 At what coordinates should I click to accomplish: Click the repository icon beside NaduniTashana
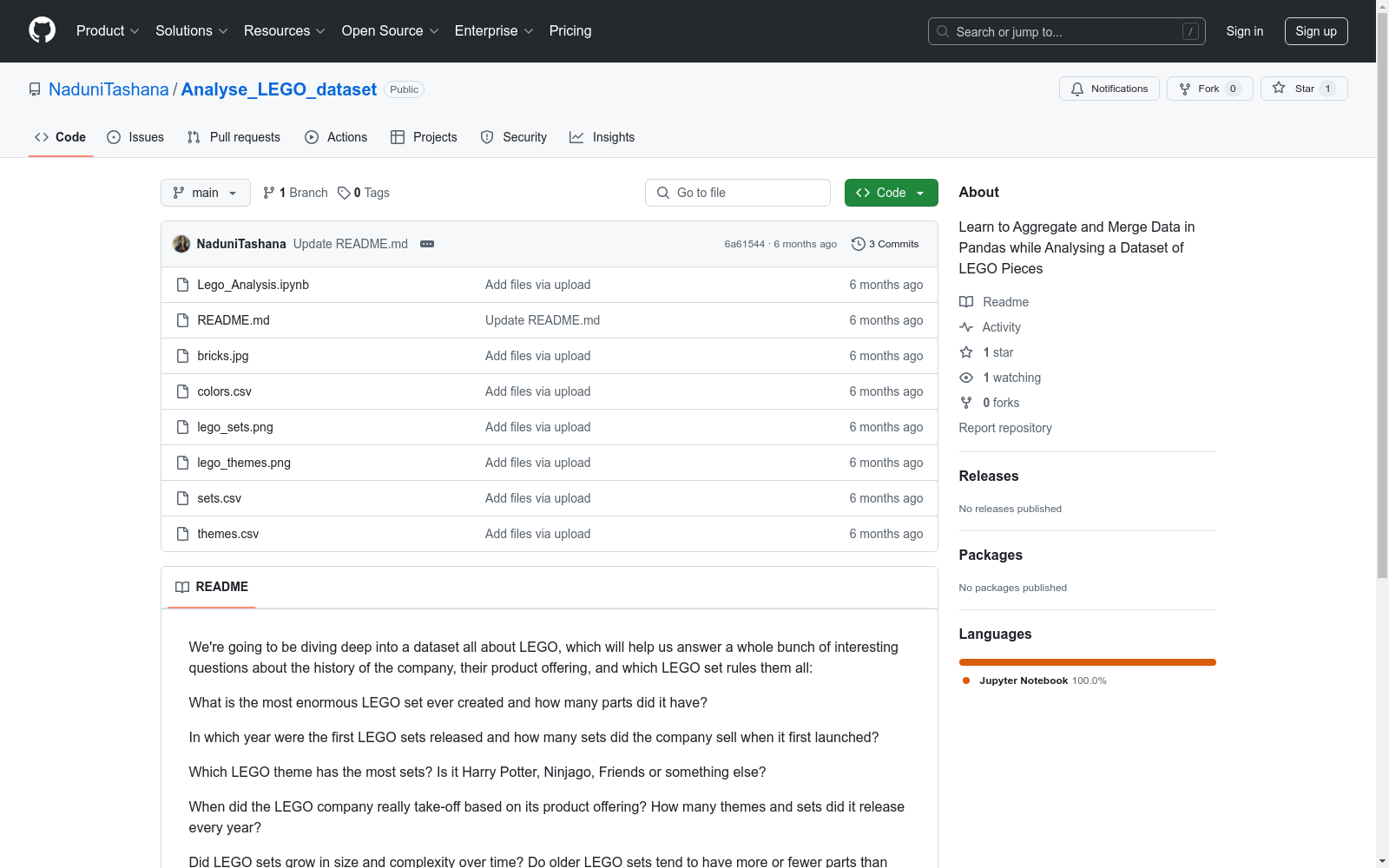35,89
